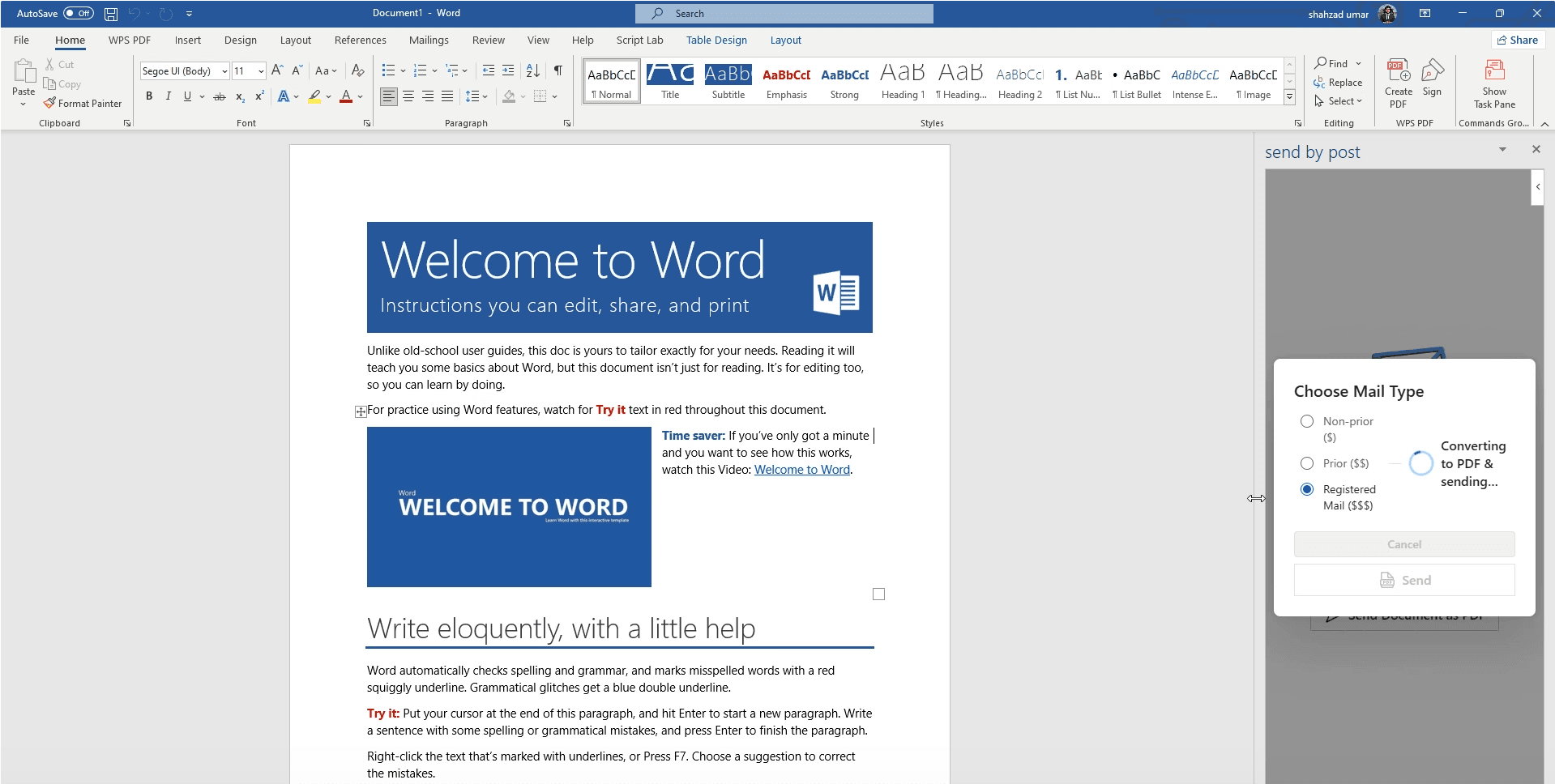The width and height of the screenshot is (1555, 784).
Task: Select the Registered Mail ($$$) radio button
Action: tap(1307, 489)
